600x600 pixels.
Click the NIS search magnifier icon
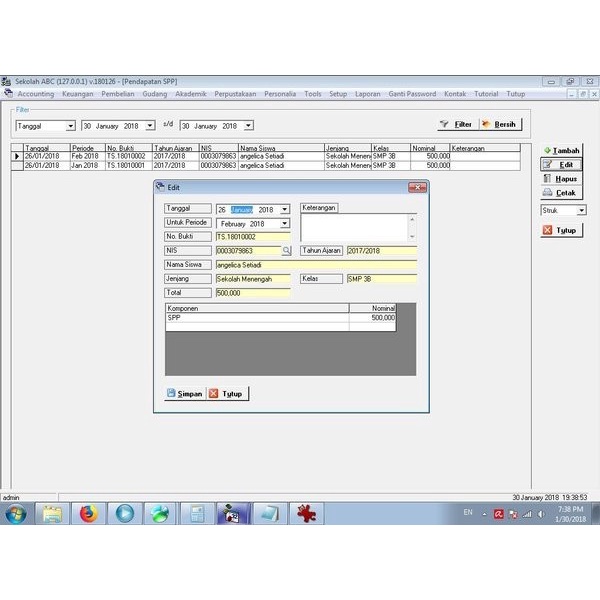(286, 251)
